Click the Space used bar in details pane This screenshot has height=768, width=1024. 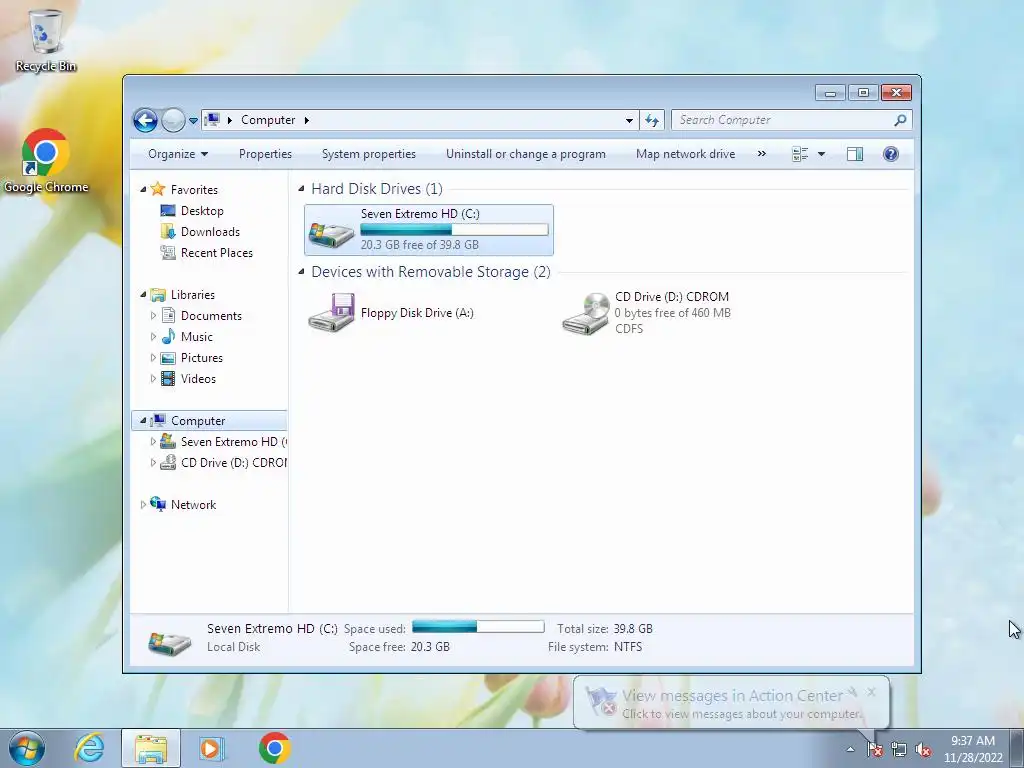tap(478, 627)
